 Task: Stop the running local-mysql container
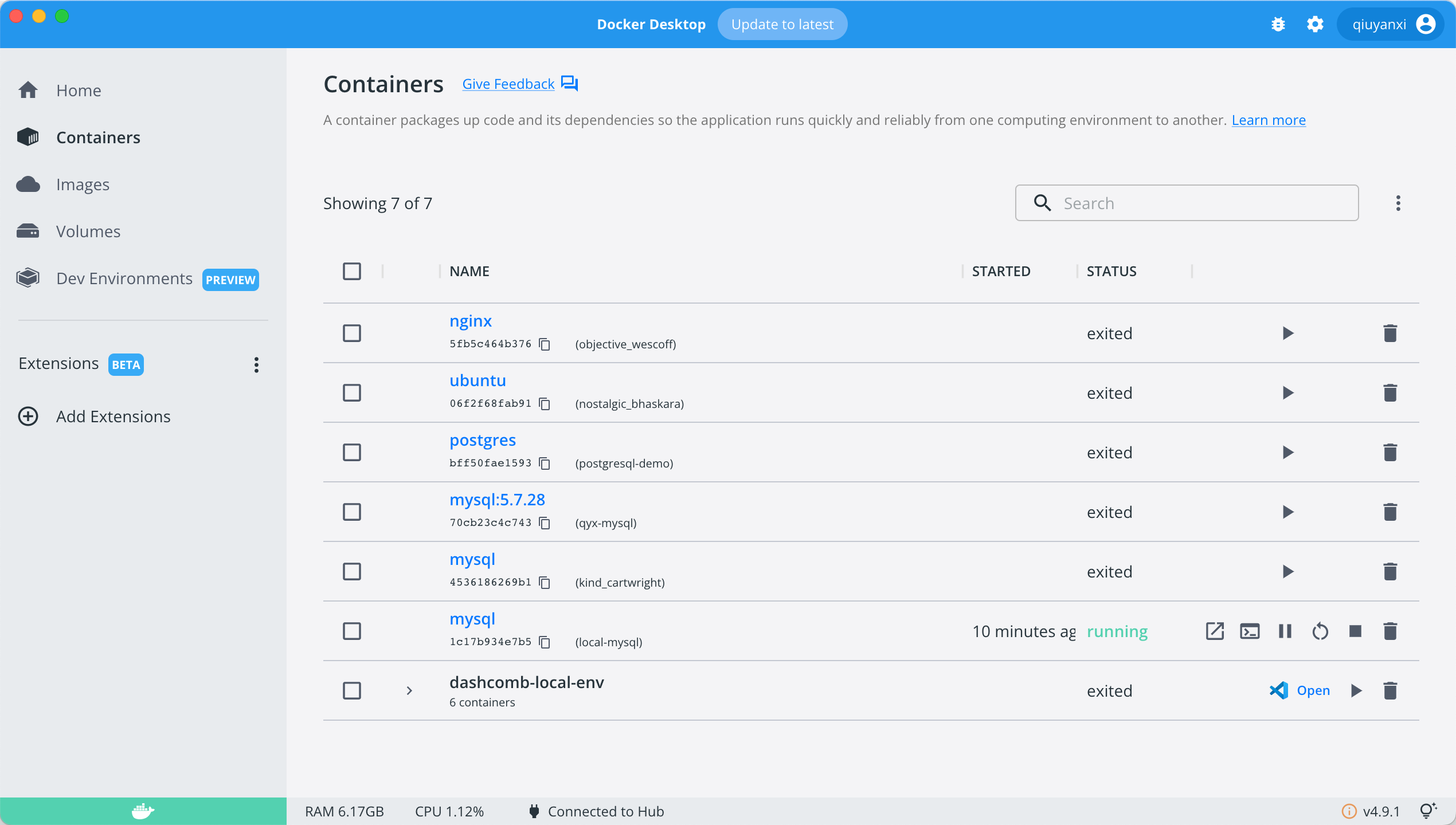coord(1355,631)
